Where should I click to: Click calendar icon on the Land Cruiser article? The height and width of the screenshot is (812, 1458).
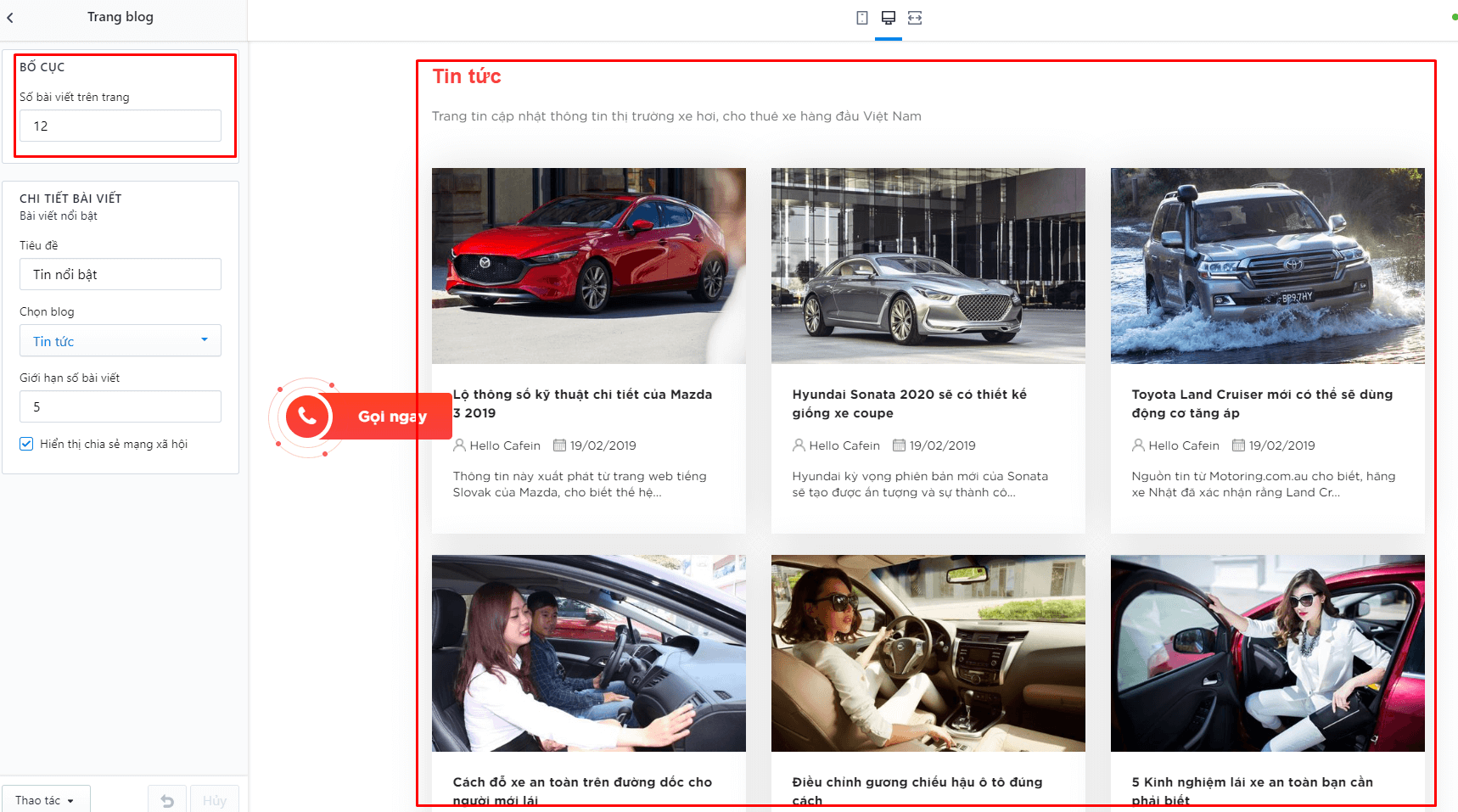coord(1238,445)
